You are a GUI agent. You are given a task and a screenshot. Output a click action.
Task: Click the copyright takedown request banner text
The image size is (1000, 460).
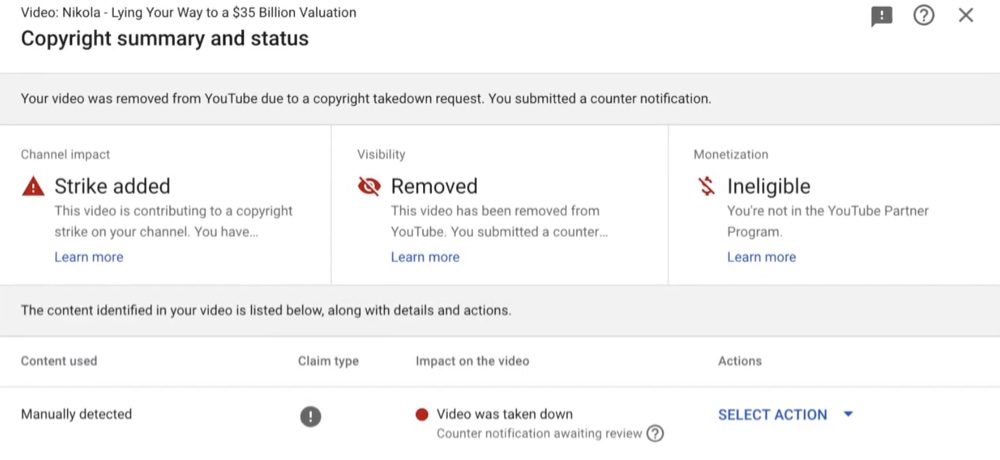pos(366,99)
